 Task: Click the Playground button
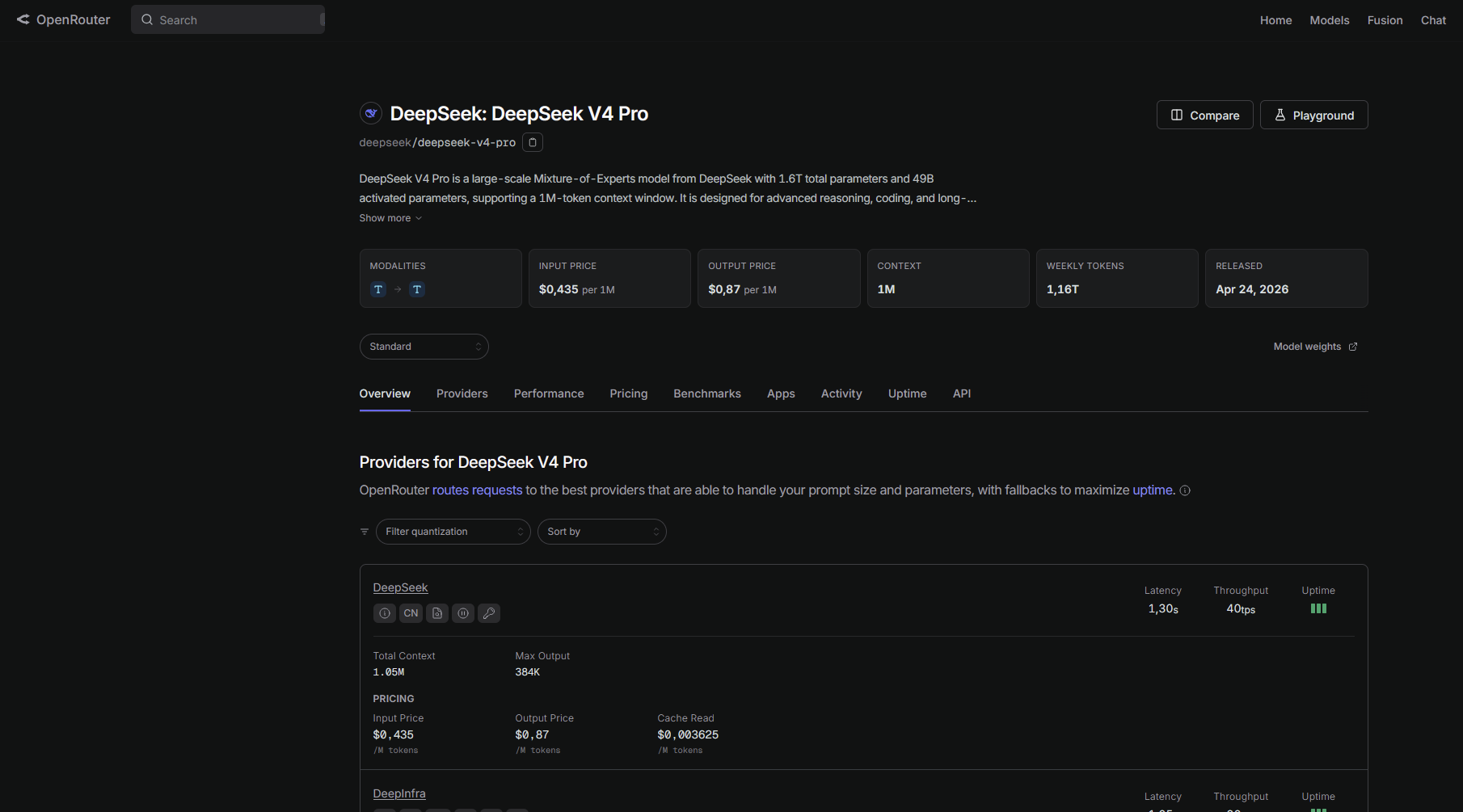click(x=1314, y=115)
